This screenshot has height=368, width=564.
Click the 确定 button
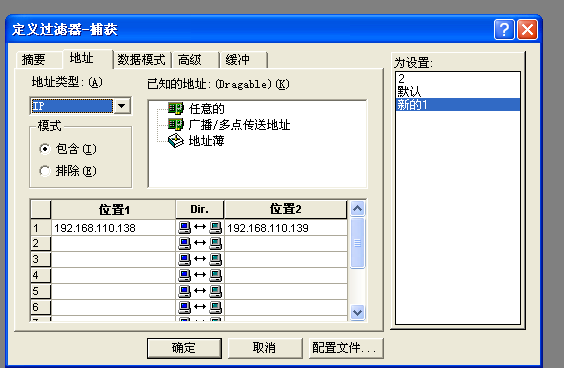point(184,348)
